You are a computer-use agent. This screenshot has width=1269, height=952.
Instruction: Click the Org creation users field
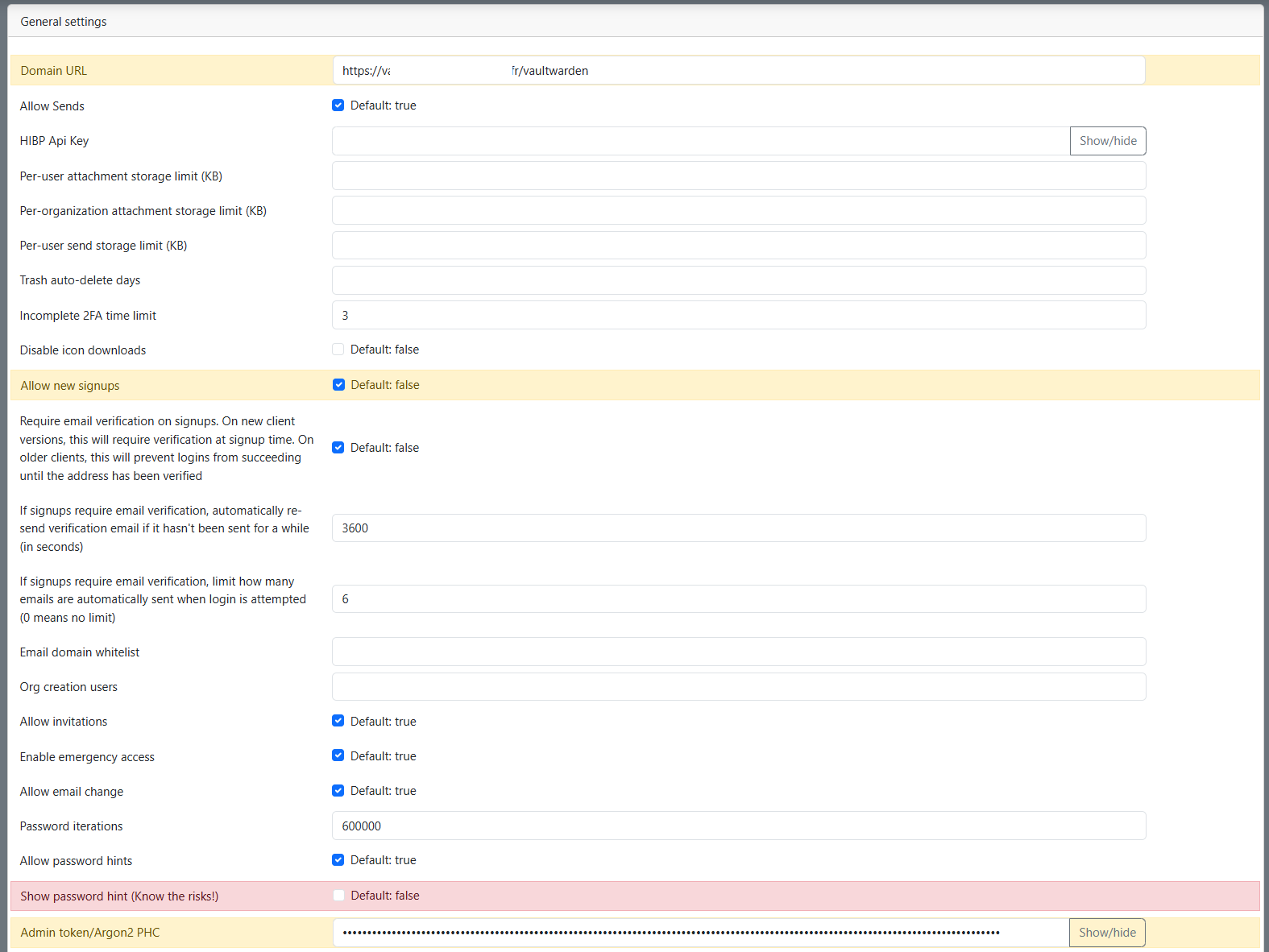tap(739, 687)
